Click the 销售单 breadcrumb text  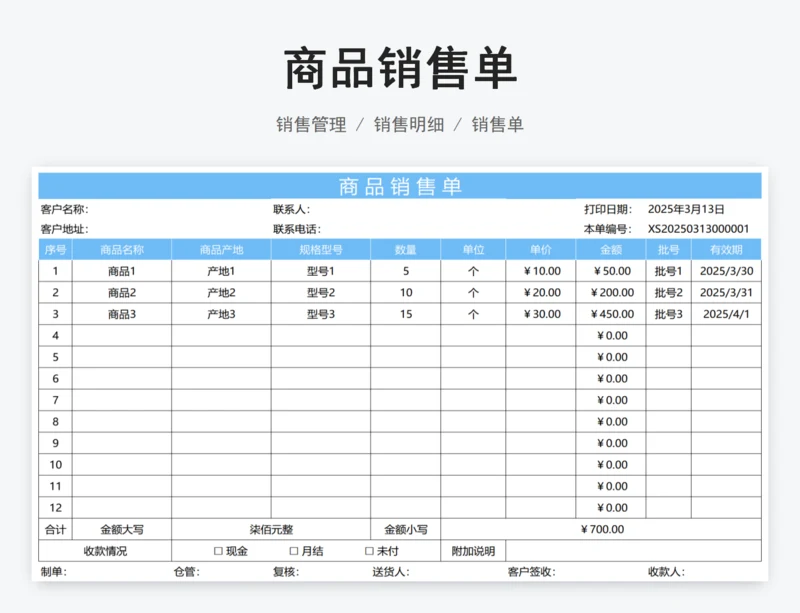click(x=497, y=125)
